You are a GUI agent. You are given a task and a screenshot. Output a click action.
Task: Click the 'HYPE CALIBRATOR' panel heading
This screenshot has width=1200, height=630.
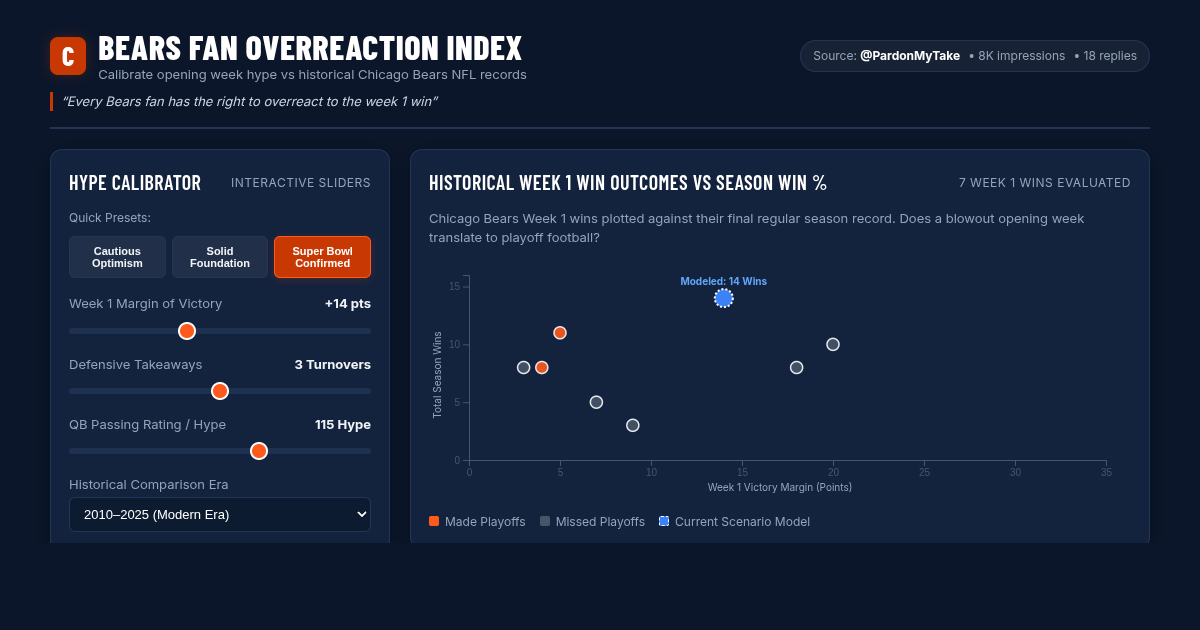point(135,183)
